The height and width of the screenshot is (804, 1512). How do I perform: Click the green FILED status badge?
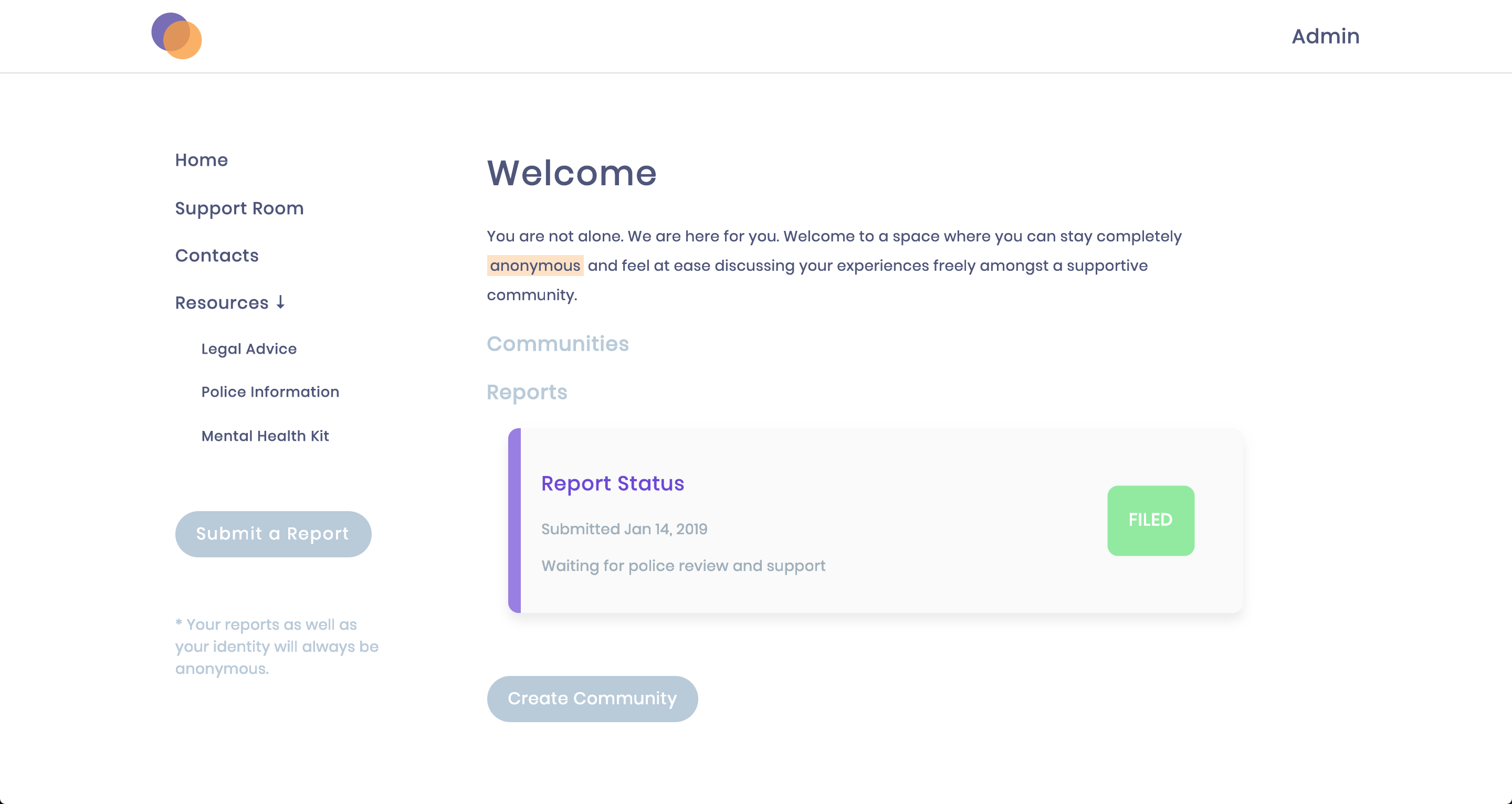(x=1150, y=520)
